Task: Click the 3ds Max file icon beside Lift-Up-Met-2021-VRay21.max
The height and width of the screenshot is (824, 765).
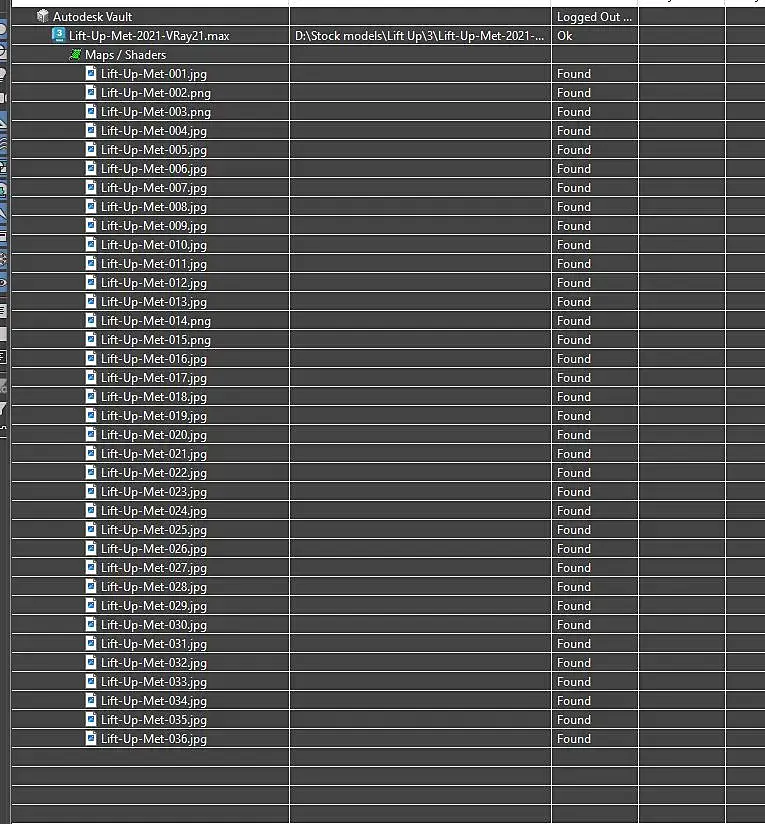Action: click(59, 35)
